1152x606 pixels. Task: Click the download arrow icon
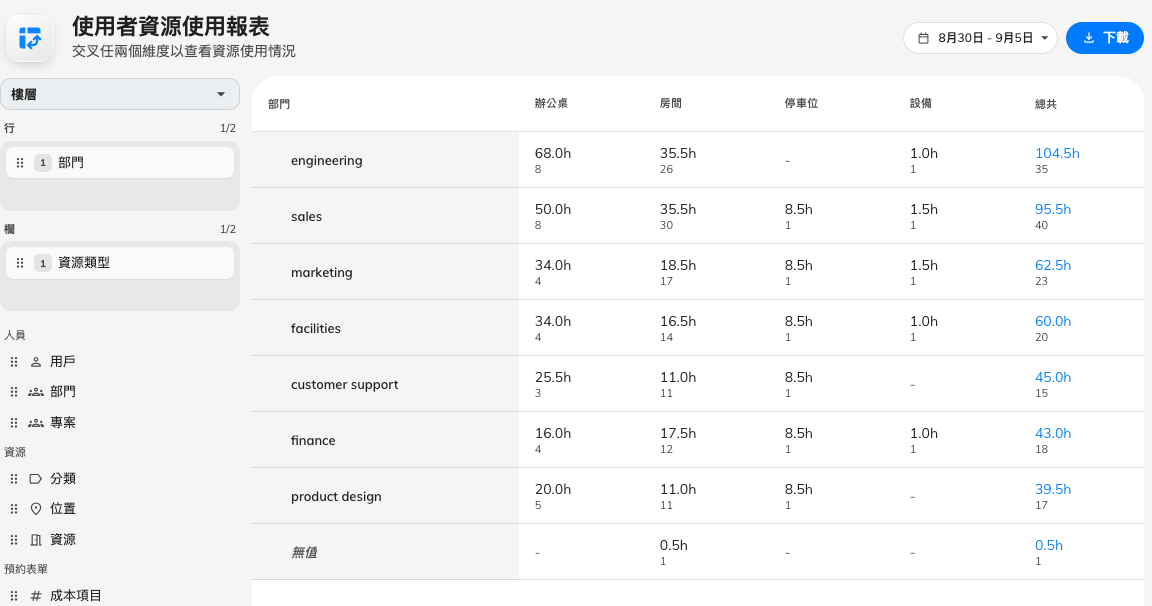pos(1089,38)
